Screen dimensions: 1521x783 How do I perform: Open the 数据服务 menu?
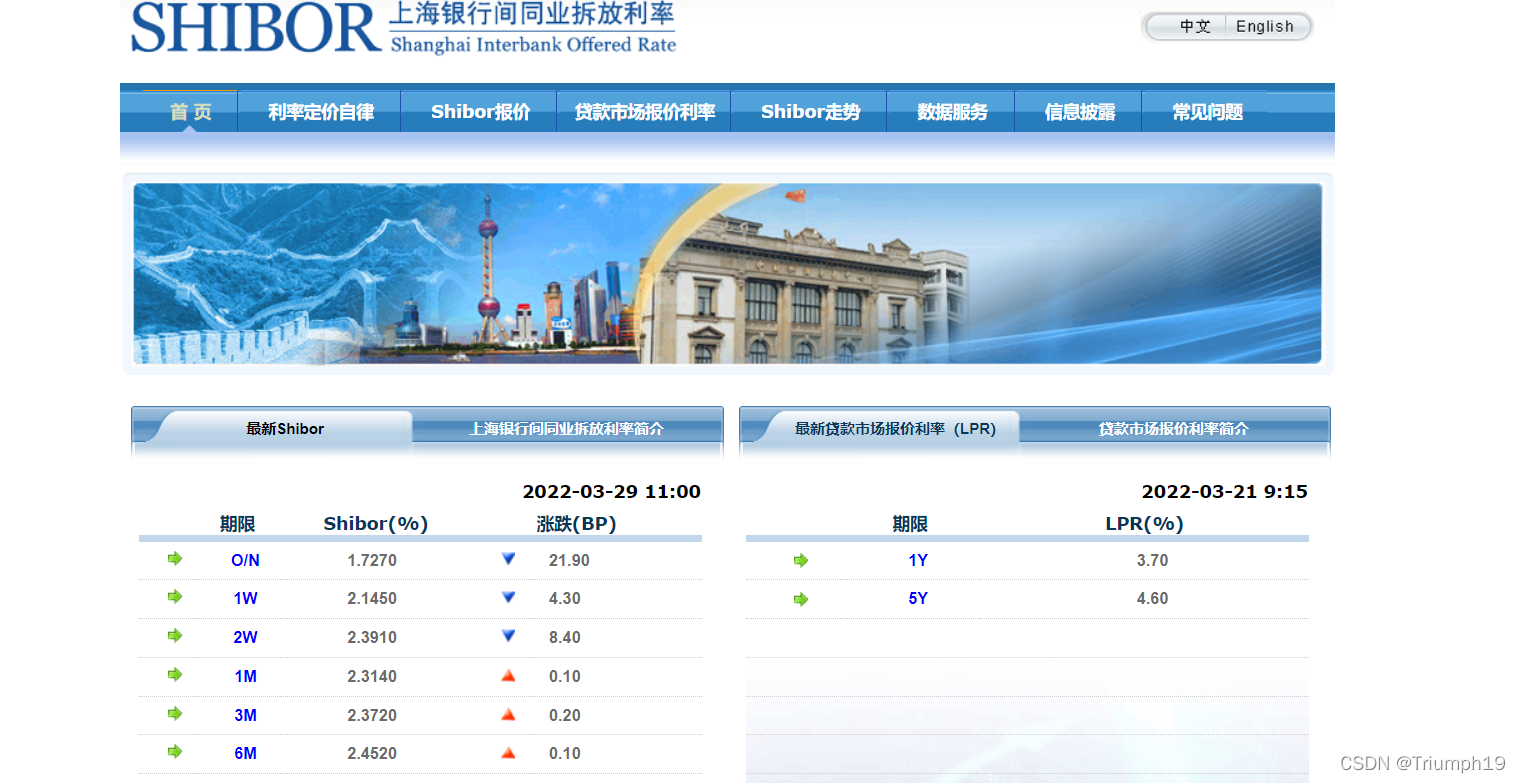click(952, 112)
